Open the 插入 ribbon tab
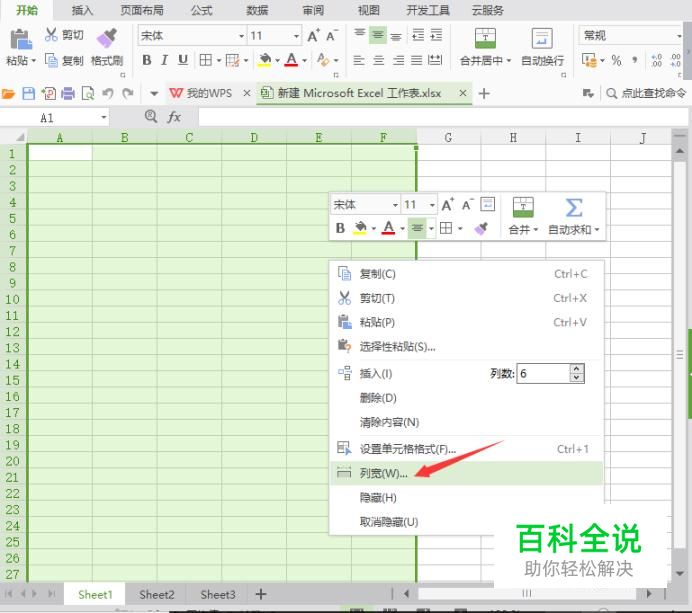692x613 pixels. (82, 10)
